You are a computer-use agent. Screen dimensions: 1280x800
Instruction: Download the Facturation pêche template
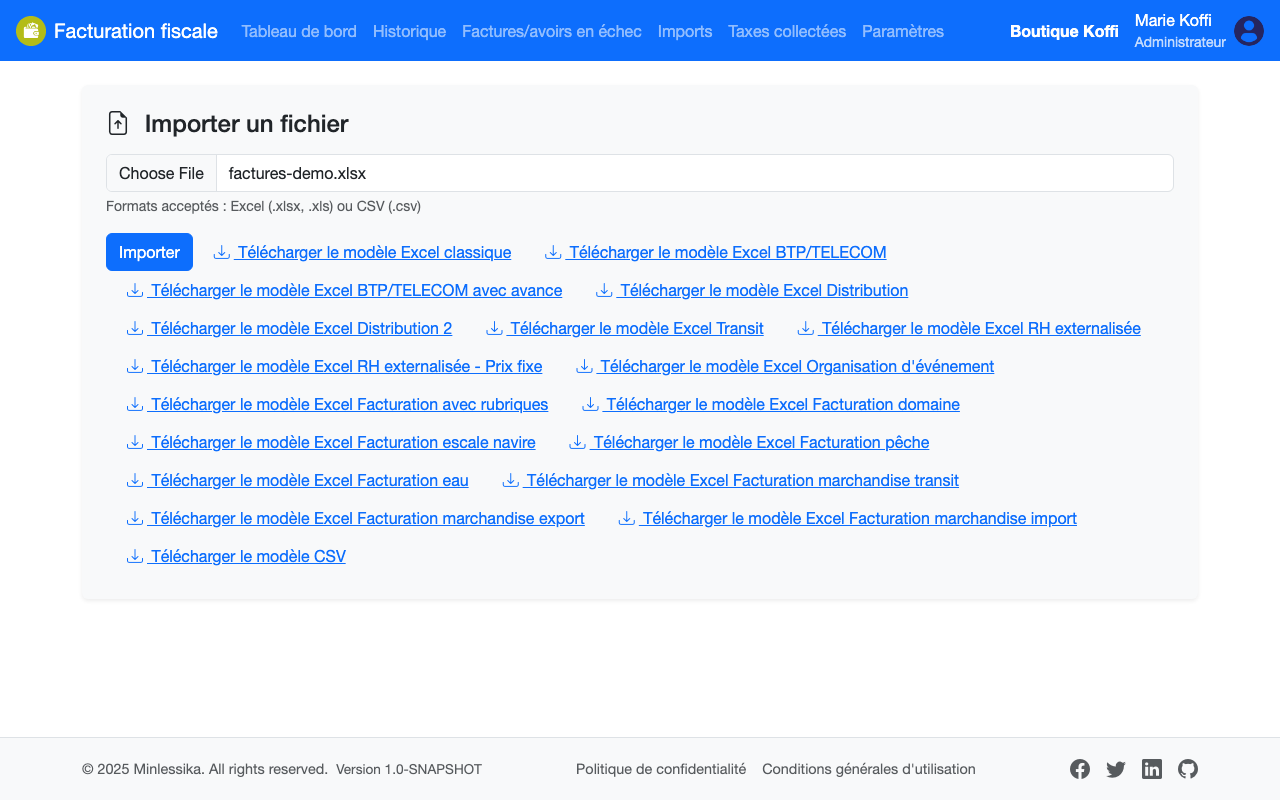(x=749, y=442)
